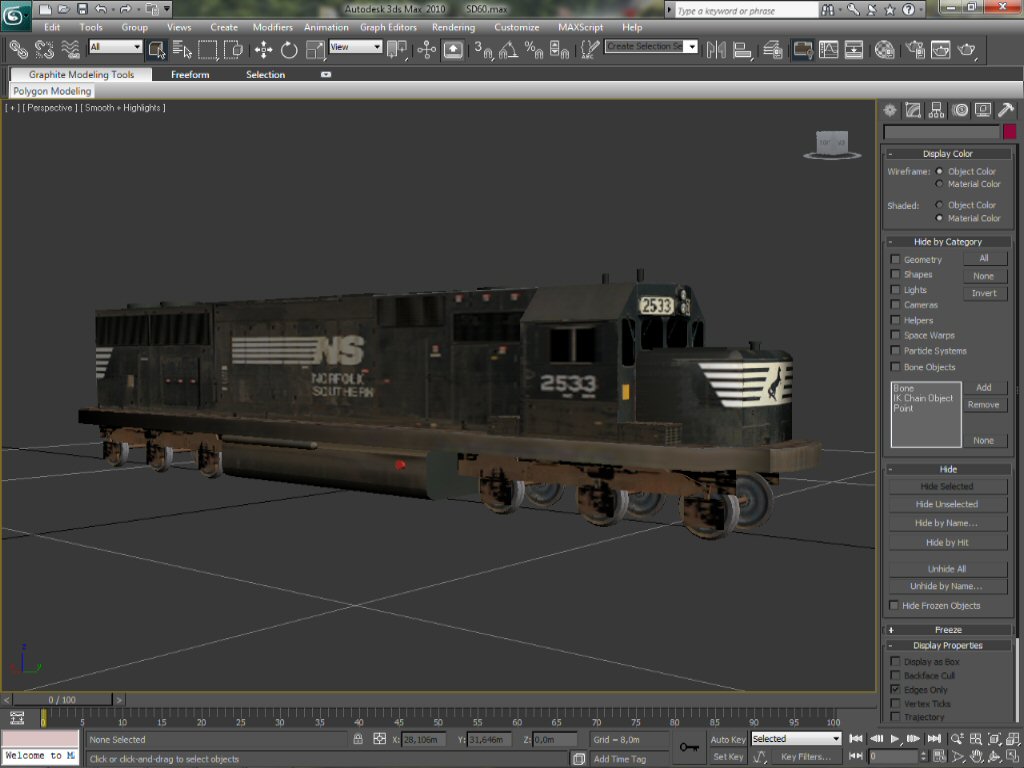Open the Motion command panel tab
The height and width of the screenshot is (768, 1024).
point(960,110)
